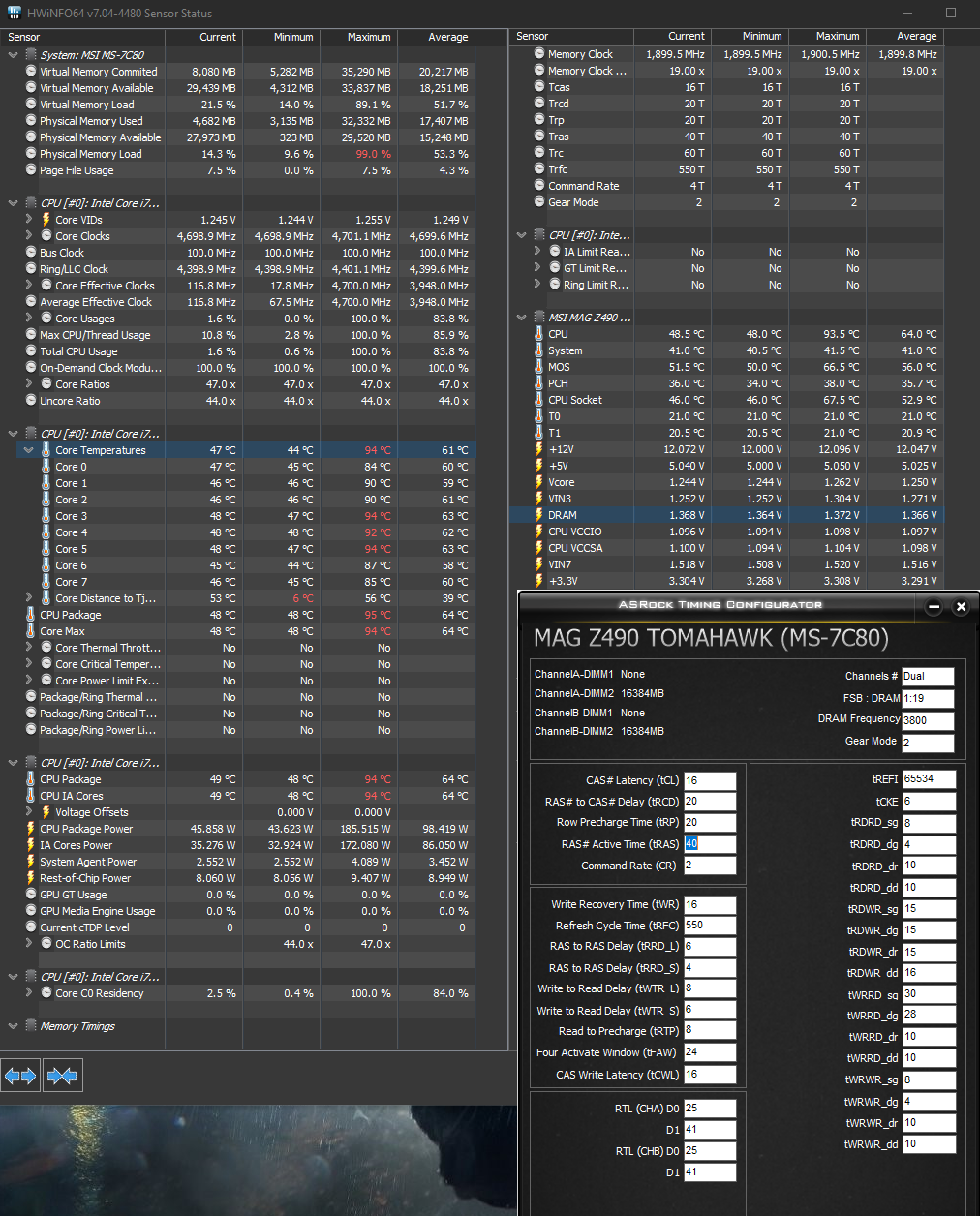This screenshot has height=1216, width=980.
Task: Click the CPU IA Cores thermometer icon
Action: coord(31,796)
